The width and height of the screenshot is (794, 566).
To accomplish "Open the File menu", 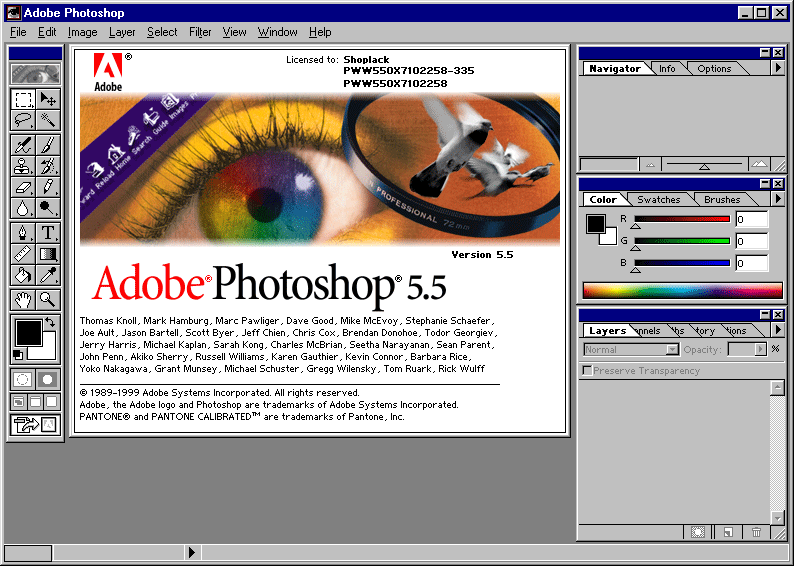I will coord(18,32).
